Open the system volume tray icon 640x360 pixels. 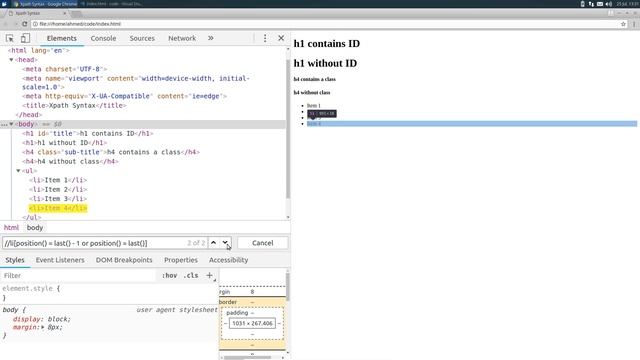(x=609, y=4)
